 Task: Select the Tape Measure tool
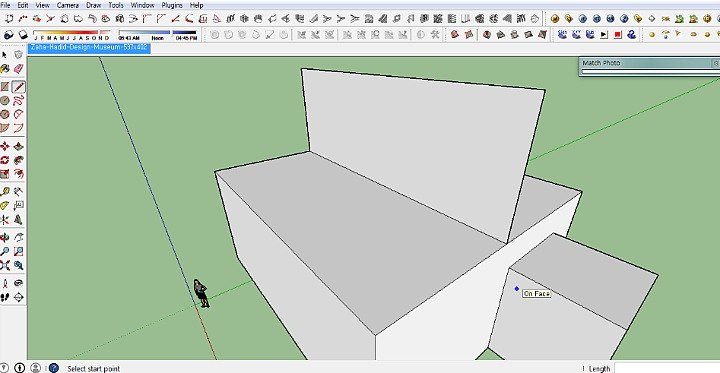tap(5, 192)
